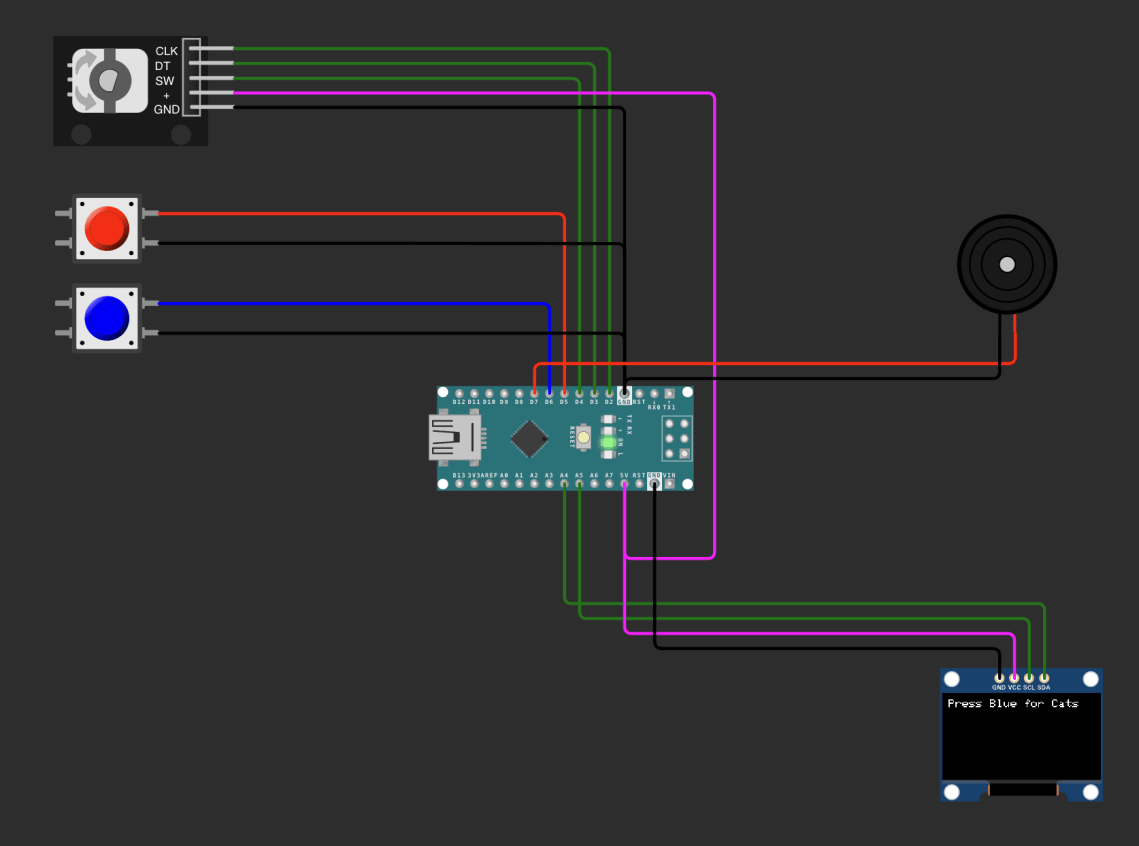
Task: Click the Nano D13 pin
Action: click(x=459, y=484)
